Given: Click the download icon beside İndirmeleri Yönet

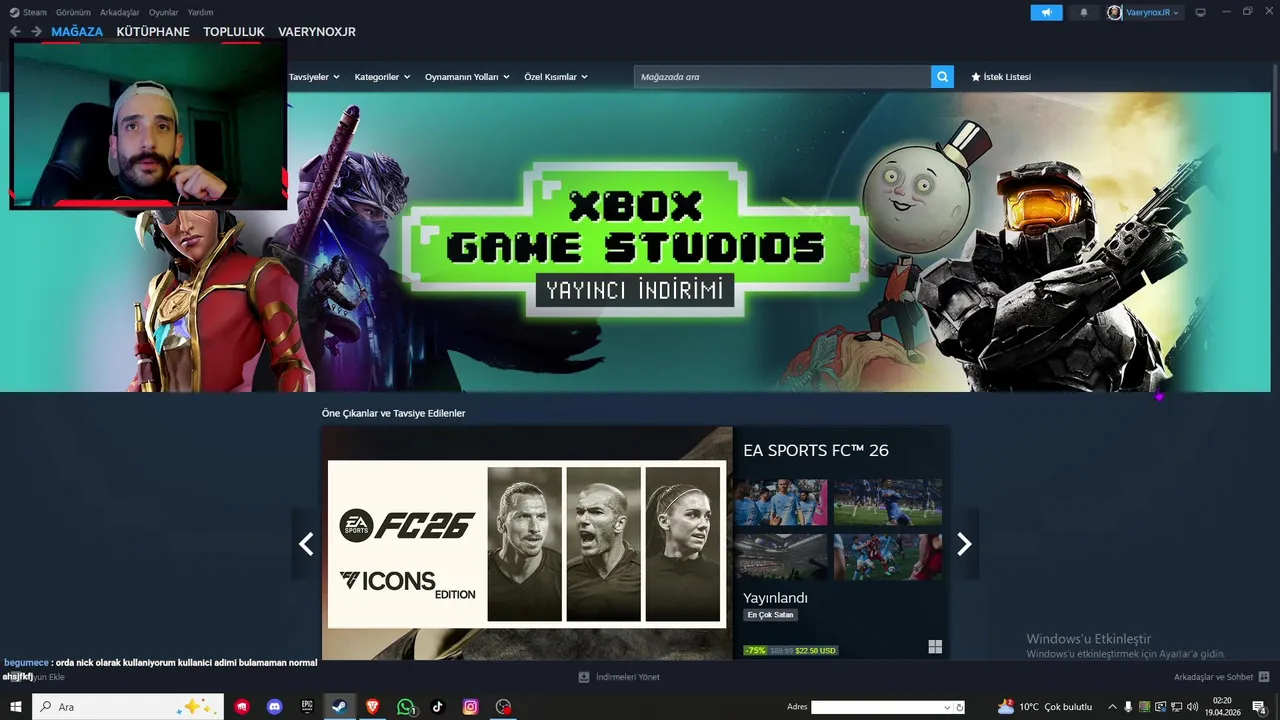Looking at the screenshot, I should pyautogui.click(x=584, y=677).
